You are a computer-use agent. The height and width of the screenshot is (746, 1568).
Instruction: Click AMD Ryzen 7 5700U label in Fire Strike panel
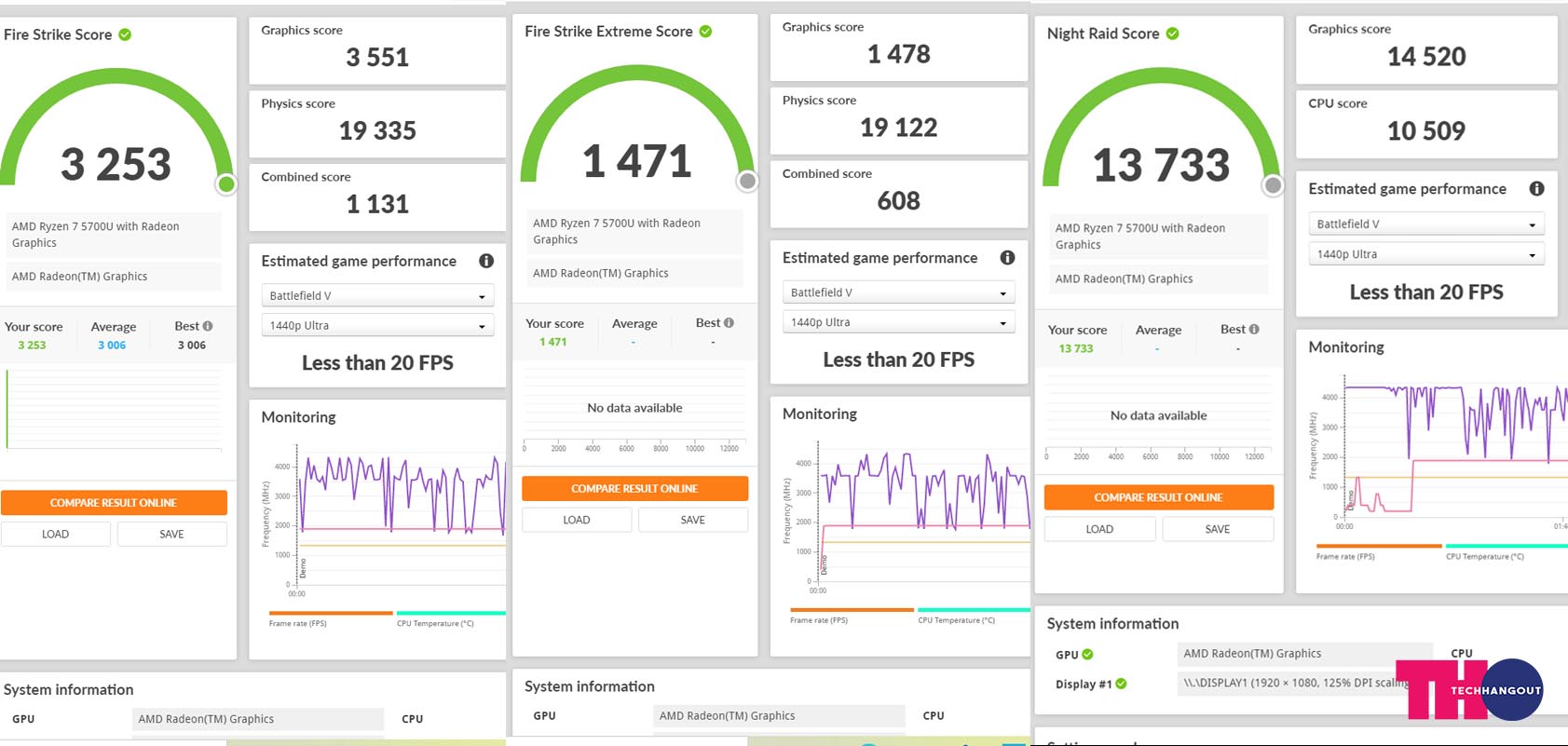114,235
